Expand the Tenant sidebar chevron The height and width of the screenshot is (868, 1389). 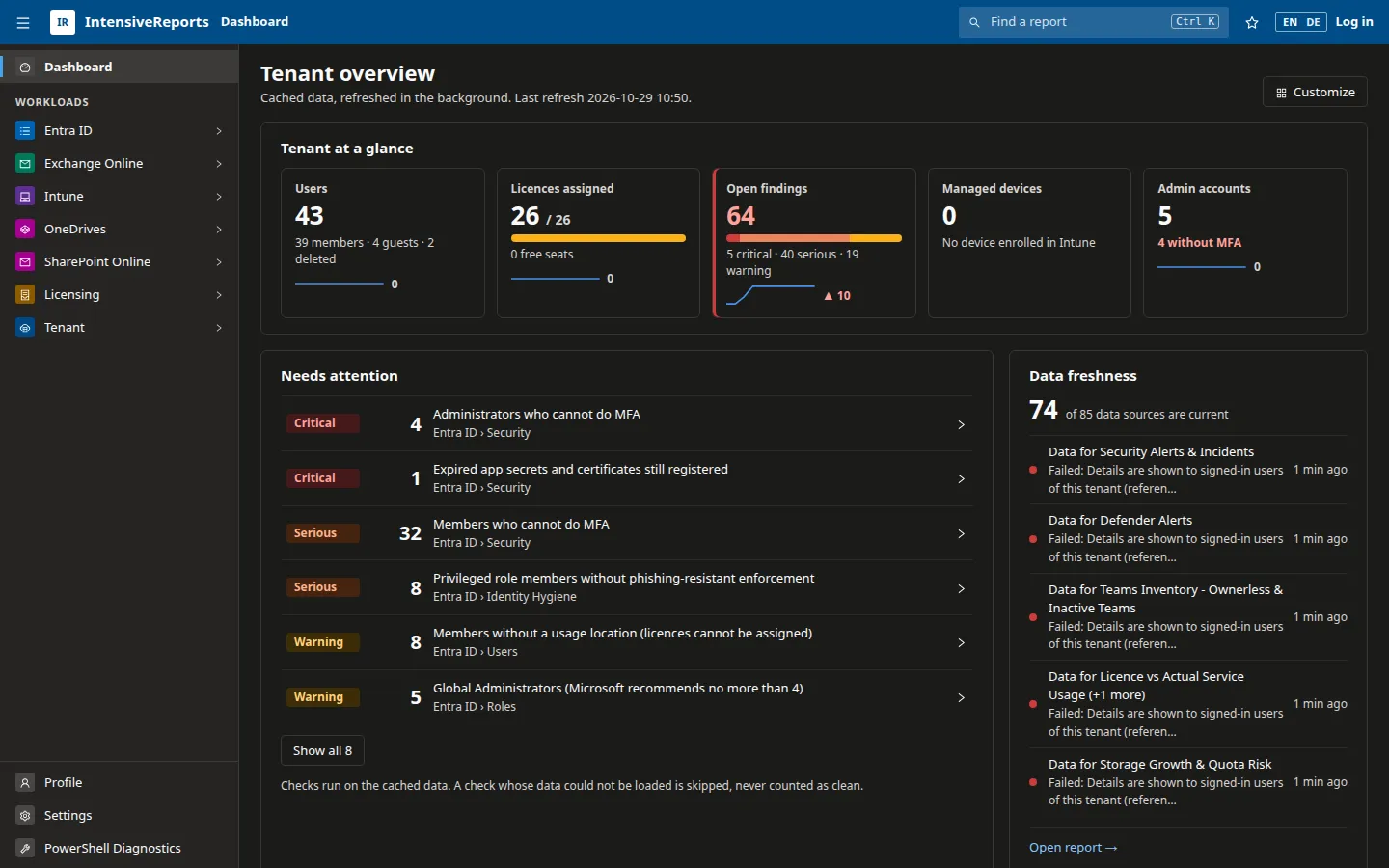pyautogui.click(x=219, y=328)
